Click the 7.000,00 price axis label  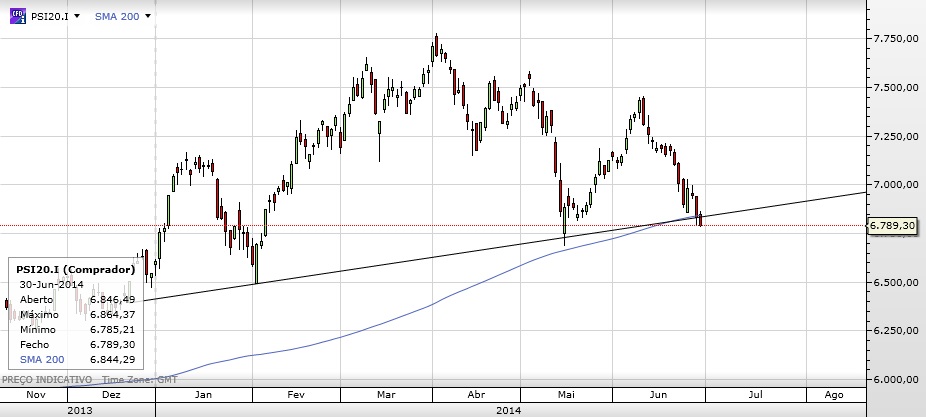click(895, 185)
